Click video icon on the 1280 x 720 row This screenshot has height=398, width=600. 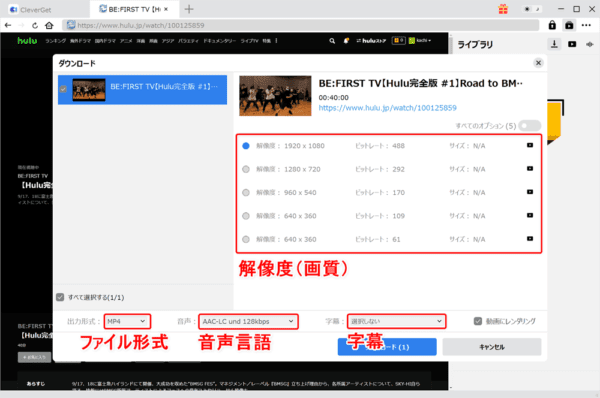530,169
